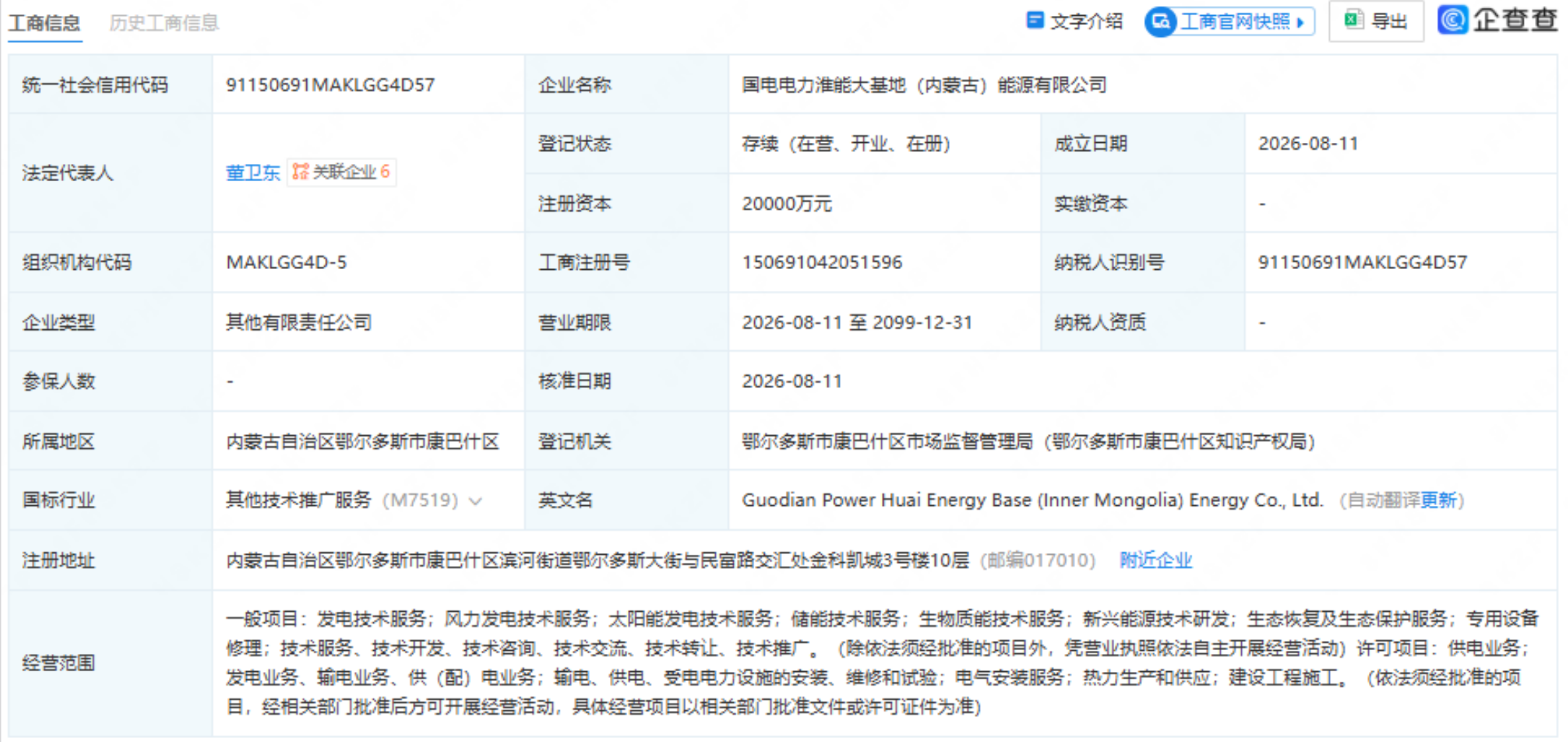Image resolution: width=1568 pixels, height=742 pixels.
Task: Select English name Guodian Power Huai Energy Base
Action: click(x=886, y=501)
